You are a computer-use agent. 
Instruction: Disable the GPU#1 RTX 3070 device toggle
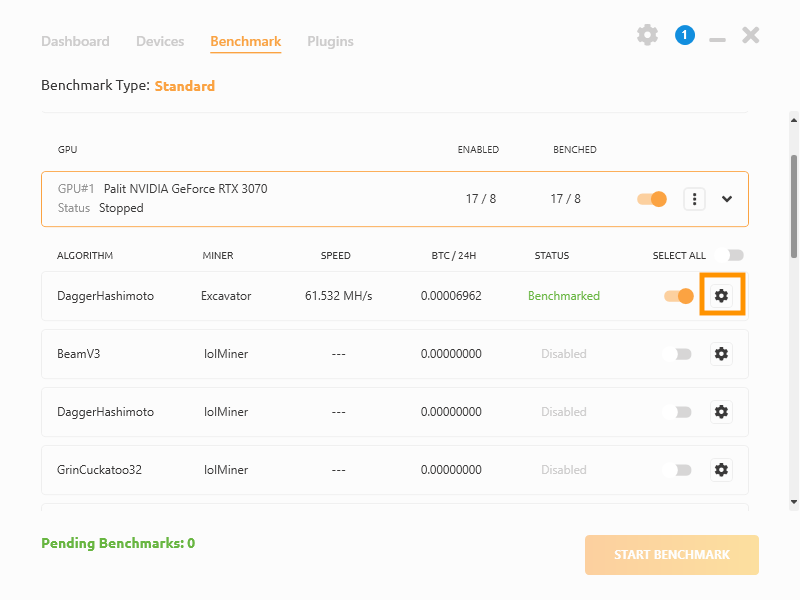tap(651, 198)
